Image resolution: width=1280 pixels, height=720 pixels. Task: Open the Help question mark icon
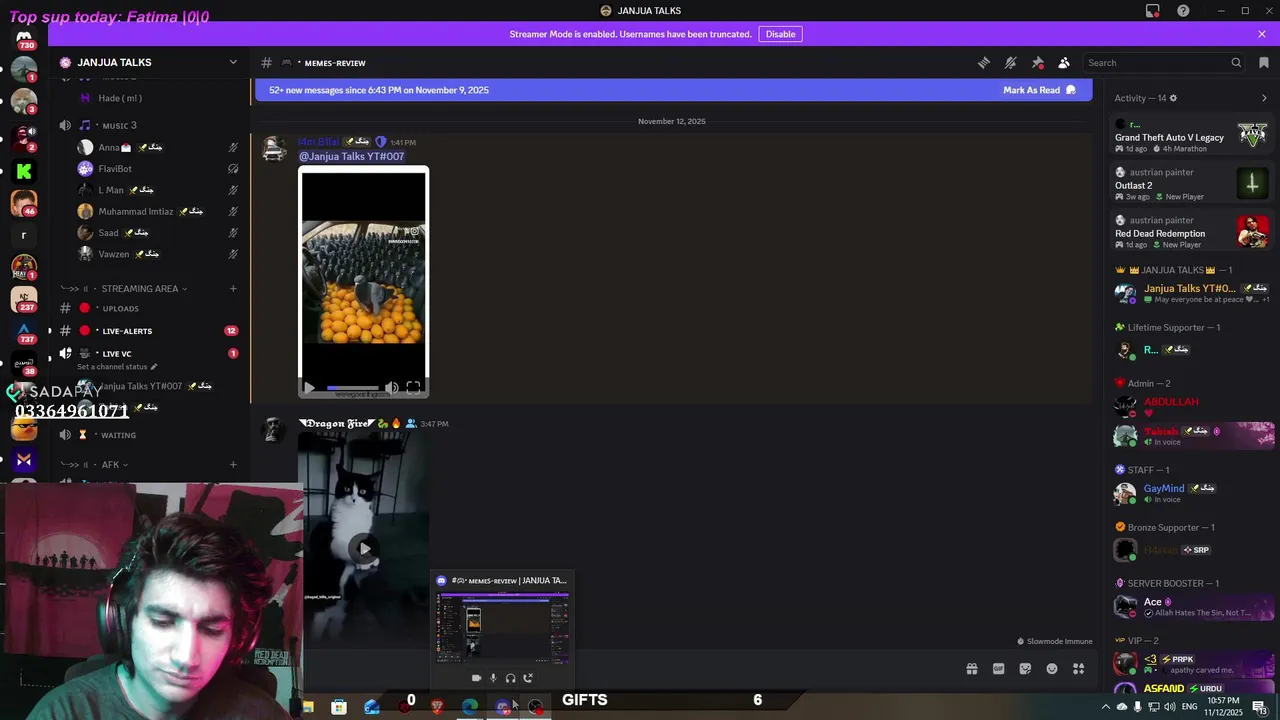[1184, 11]
